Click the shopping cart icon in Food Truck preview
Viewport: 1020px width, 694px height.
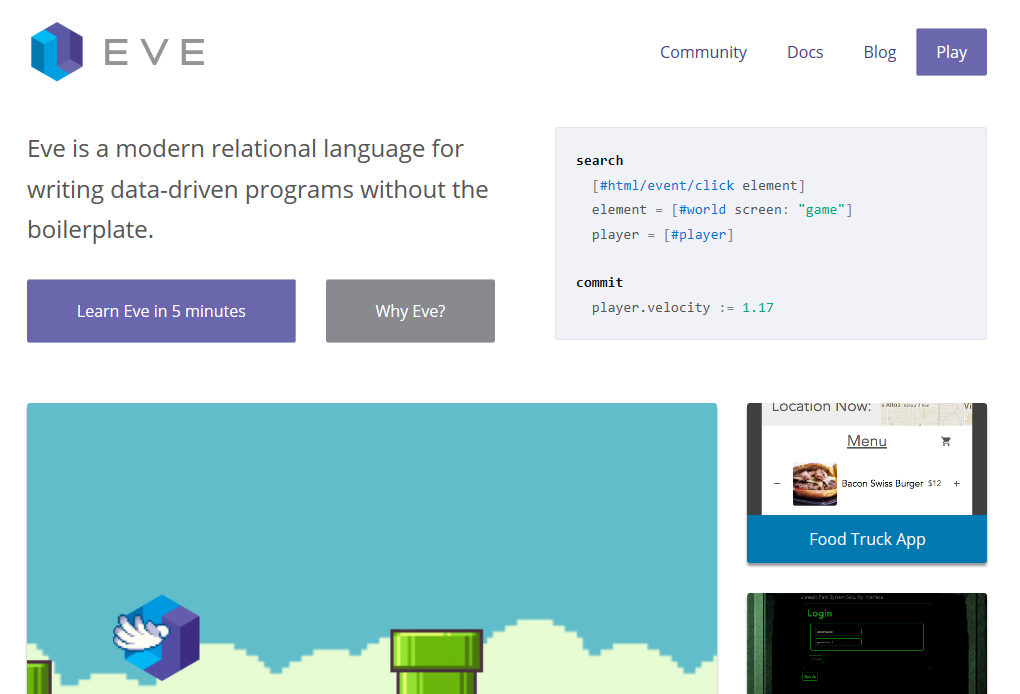945,441
